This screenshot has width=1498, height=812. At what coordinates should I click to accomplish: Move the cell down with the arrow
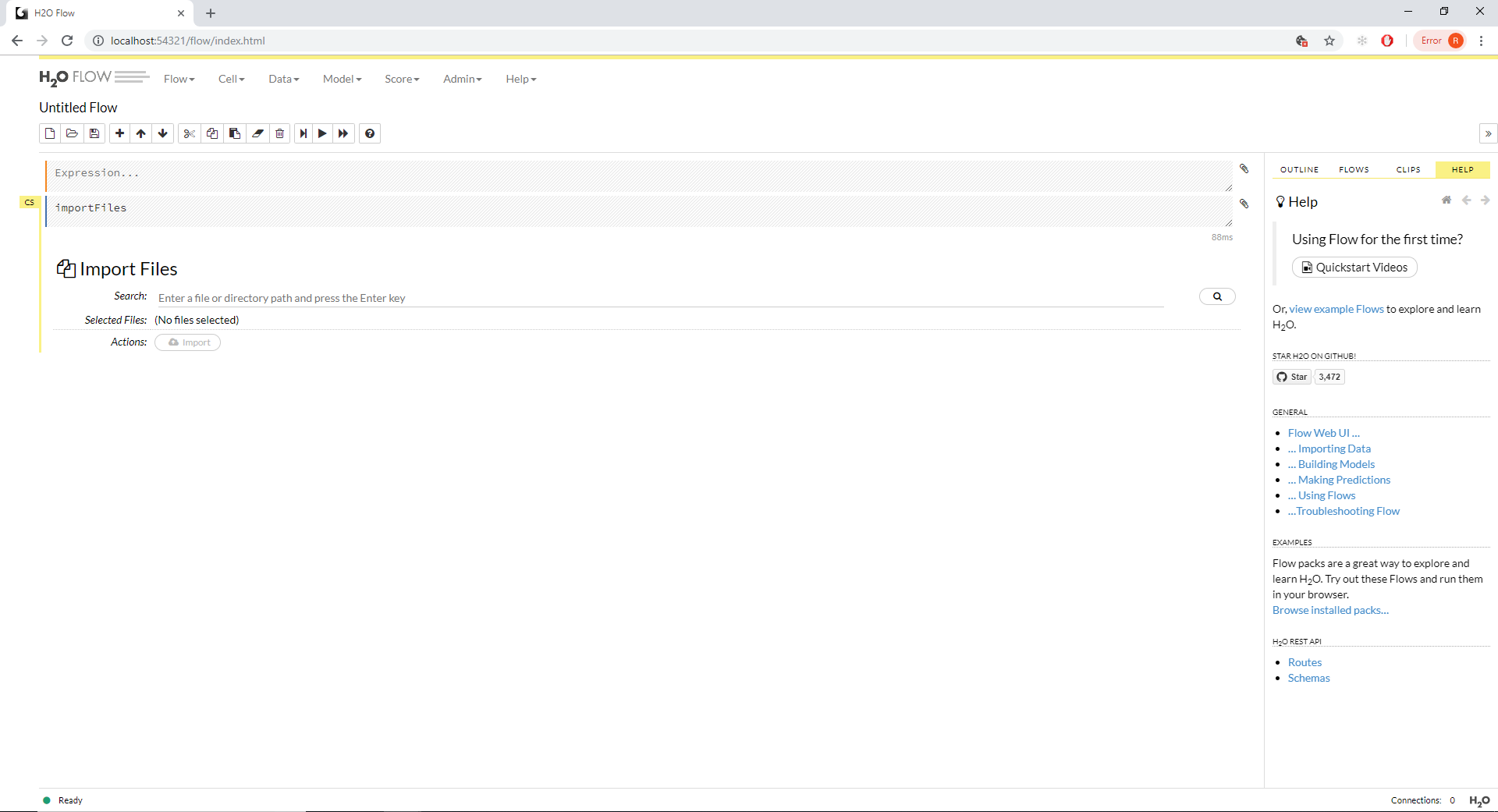[x=163, y=133]
